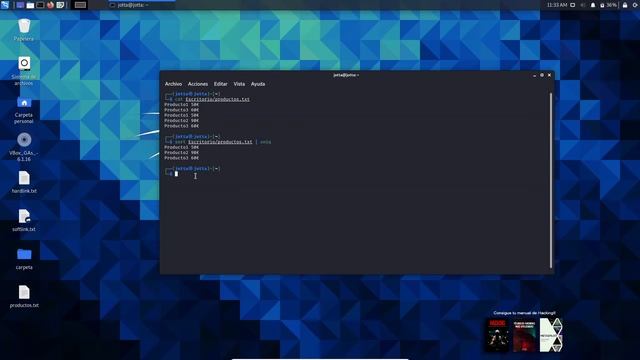Click the clock showing 11:33 AM
640x360 pixels.
pos(557,5)
